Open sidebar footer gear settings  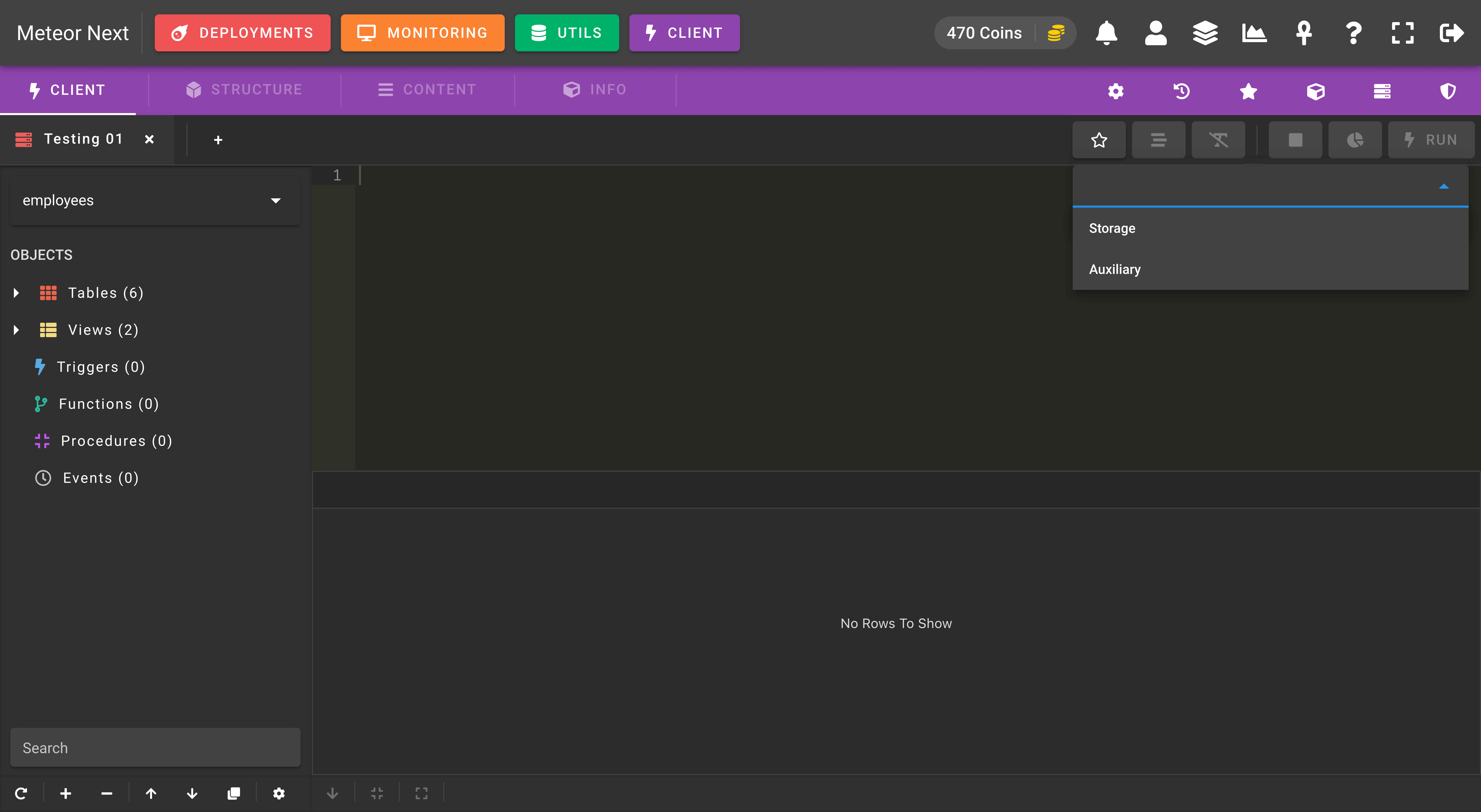(x=279, y=793)
